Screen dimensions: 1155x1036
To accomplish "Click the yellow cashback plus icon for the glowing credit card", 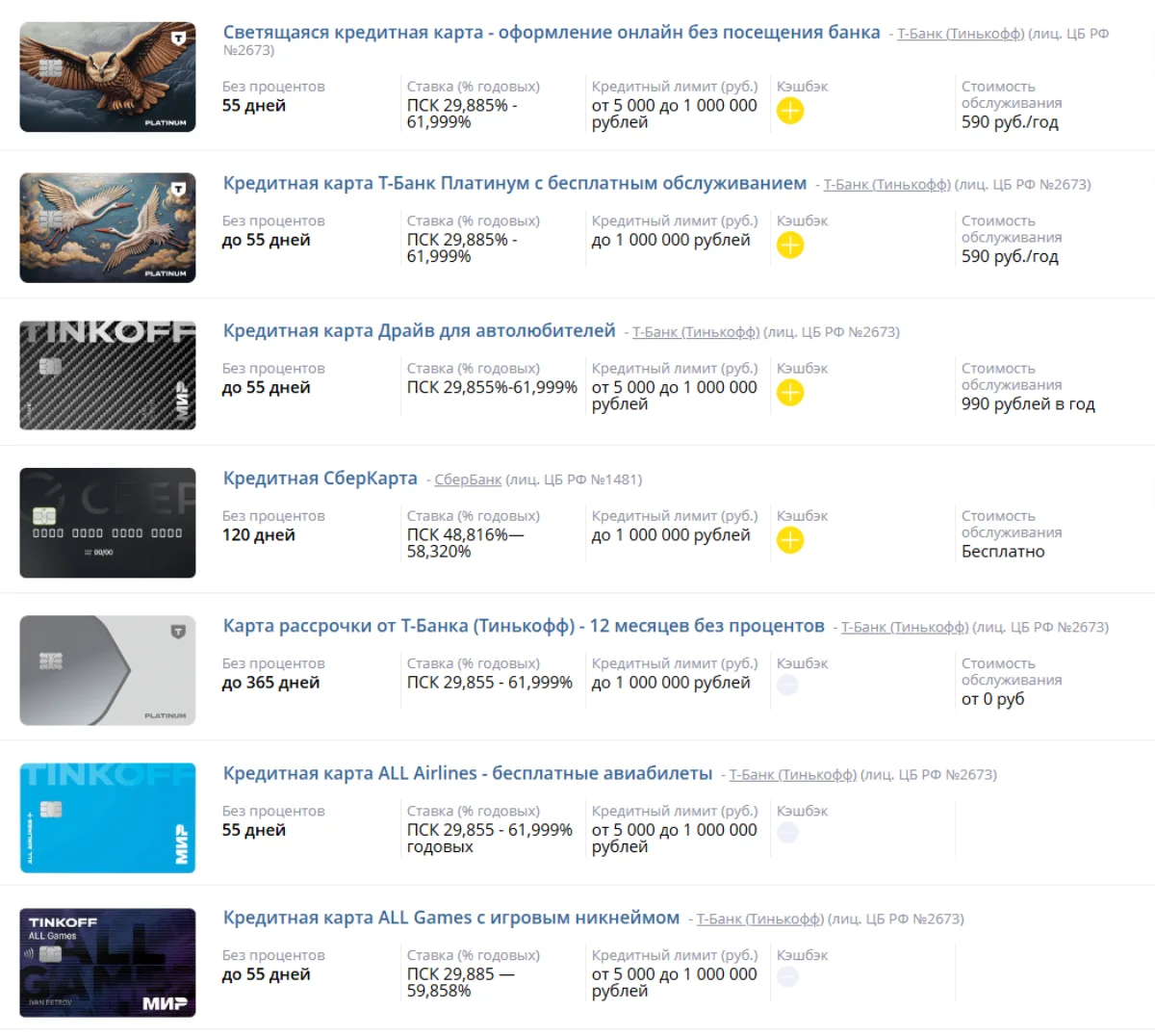I will pos(790,112).
